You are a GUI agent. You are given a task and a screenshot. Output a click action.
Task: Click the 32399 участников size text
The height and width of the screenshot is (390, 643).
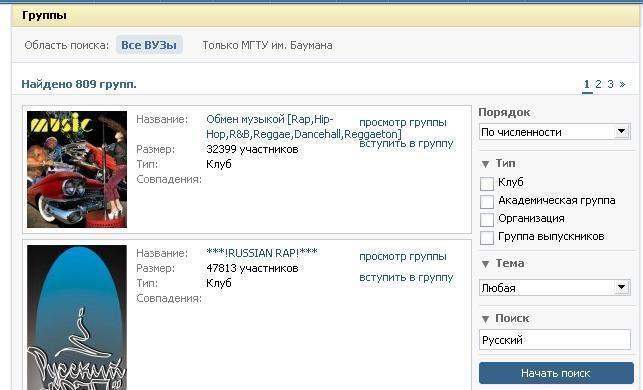pyautogui.click(x=252, y=149)
